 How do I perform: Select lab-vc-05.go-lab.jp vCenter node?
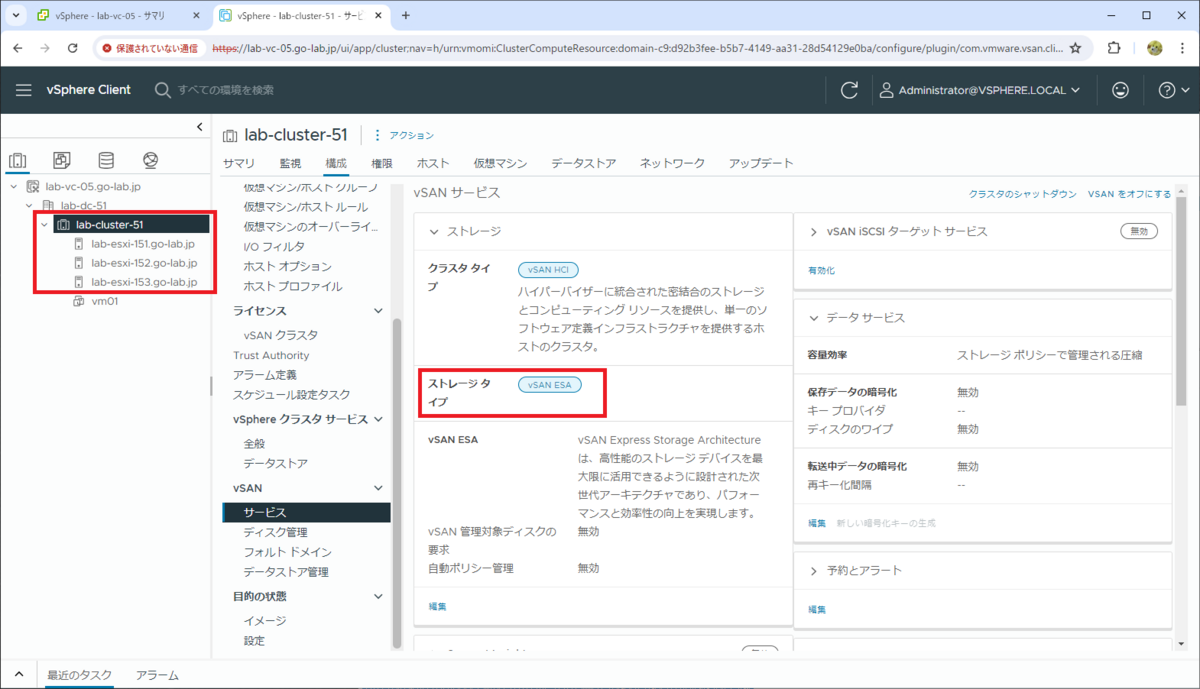point(93,187)
